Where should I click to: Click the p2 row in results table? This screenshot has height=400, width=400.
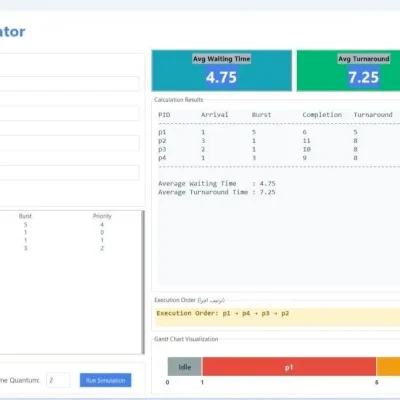coord(279,141)
